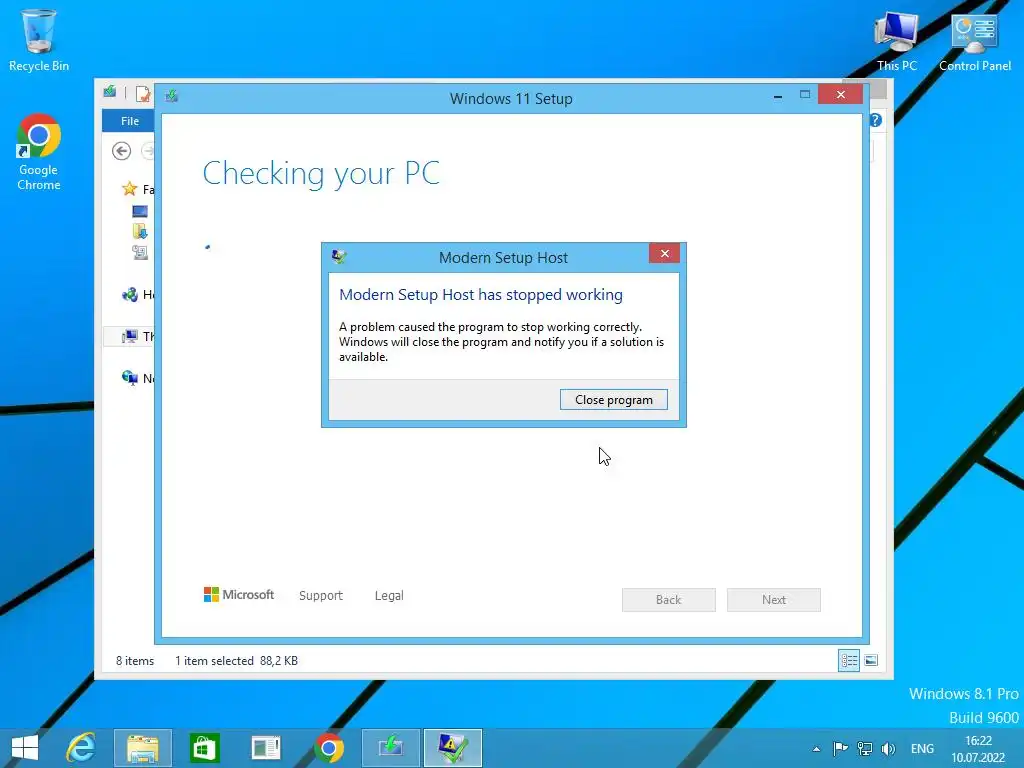Select Network in the Explorer navigation pane
The image size is (1024, 768).
click(138, 378)
